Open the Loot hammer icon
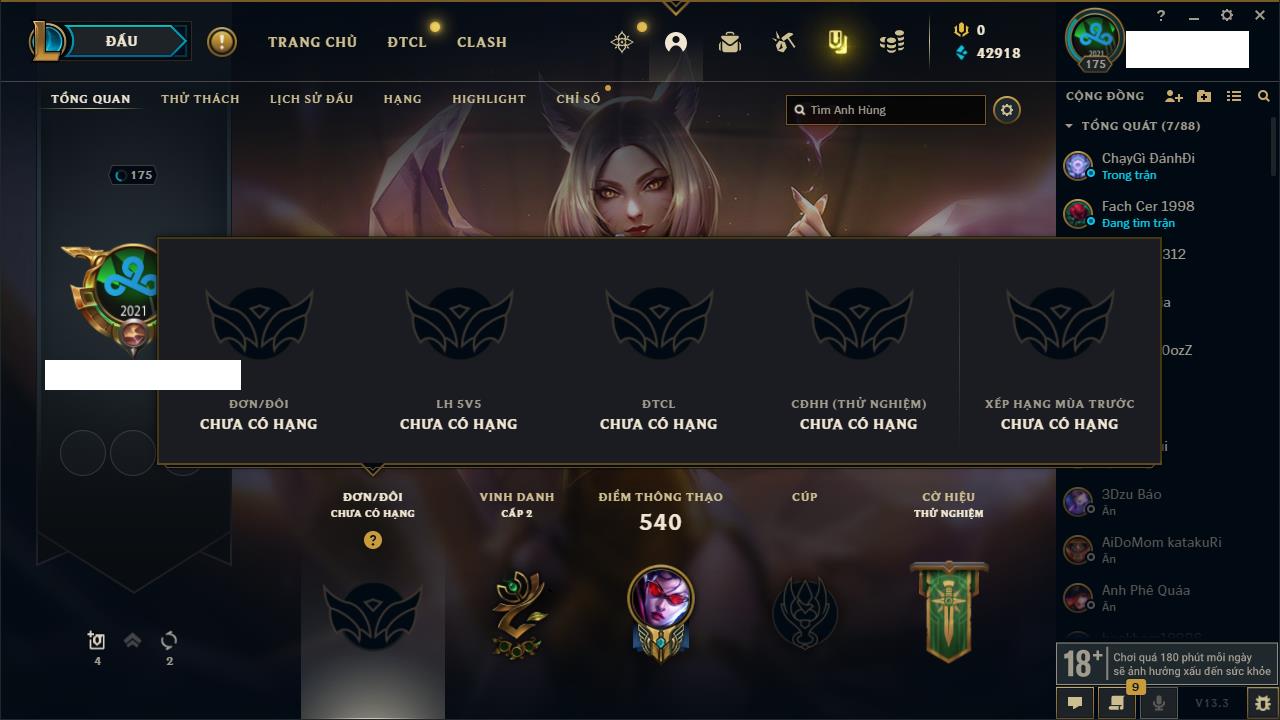This screenshot has height=720, width=1280. (x=784, y=42)
